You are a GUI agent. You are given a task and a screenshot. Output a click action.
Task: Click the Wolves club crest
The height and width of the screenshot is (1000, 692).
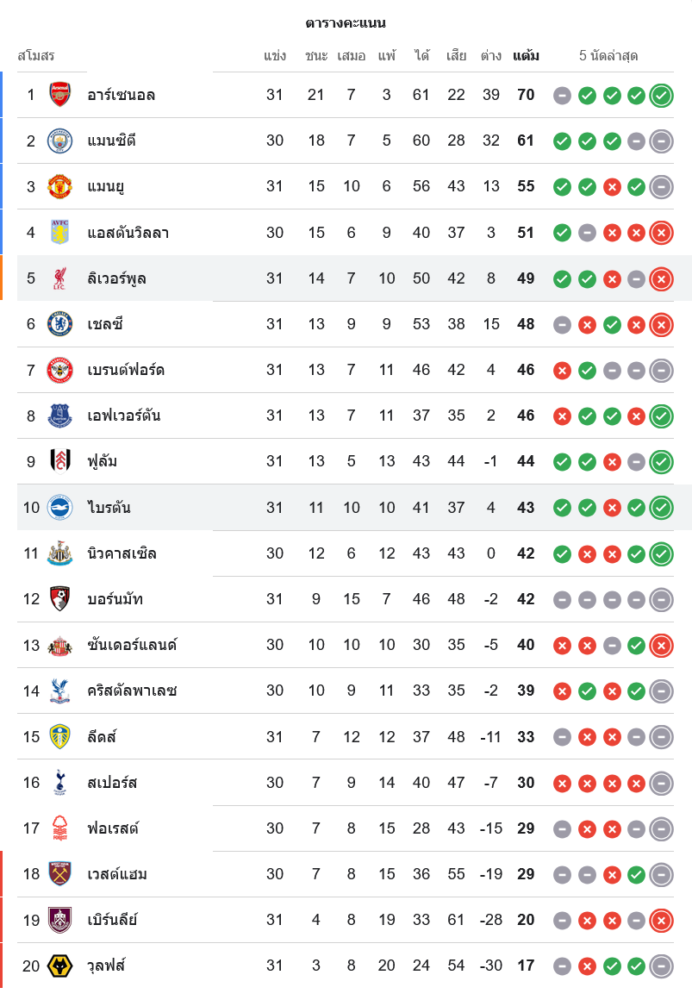(60, 966)
